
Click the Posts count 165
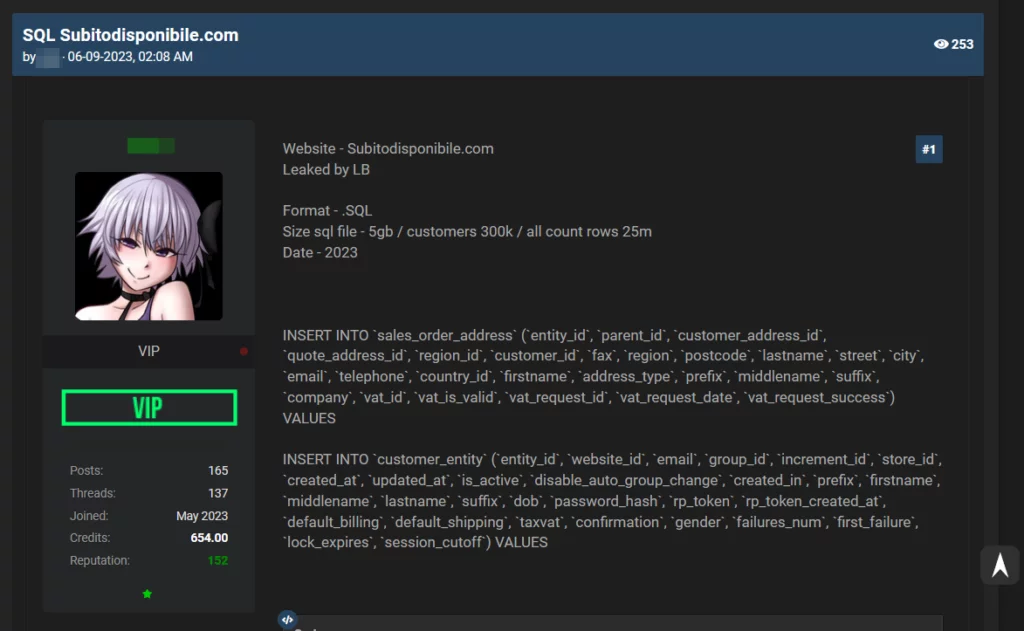pyautogui.click(x=217, y=471)
